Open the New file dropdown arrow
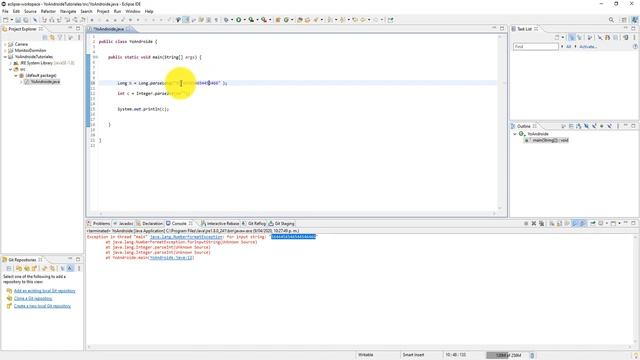 [x=11, y=20]
